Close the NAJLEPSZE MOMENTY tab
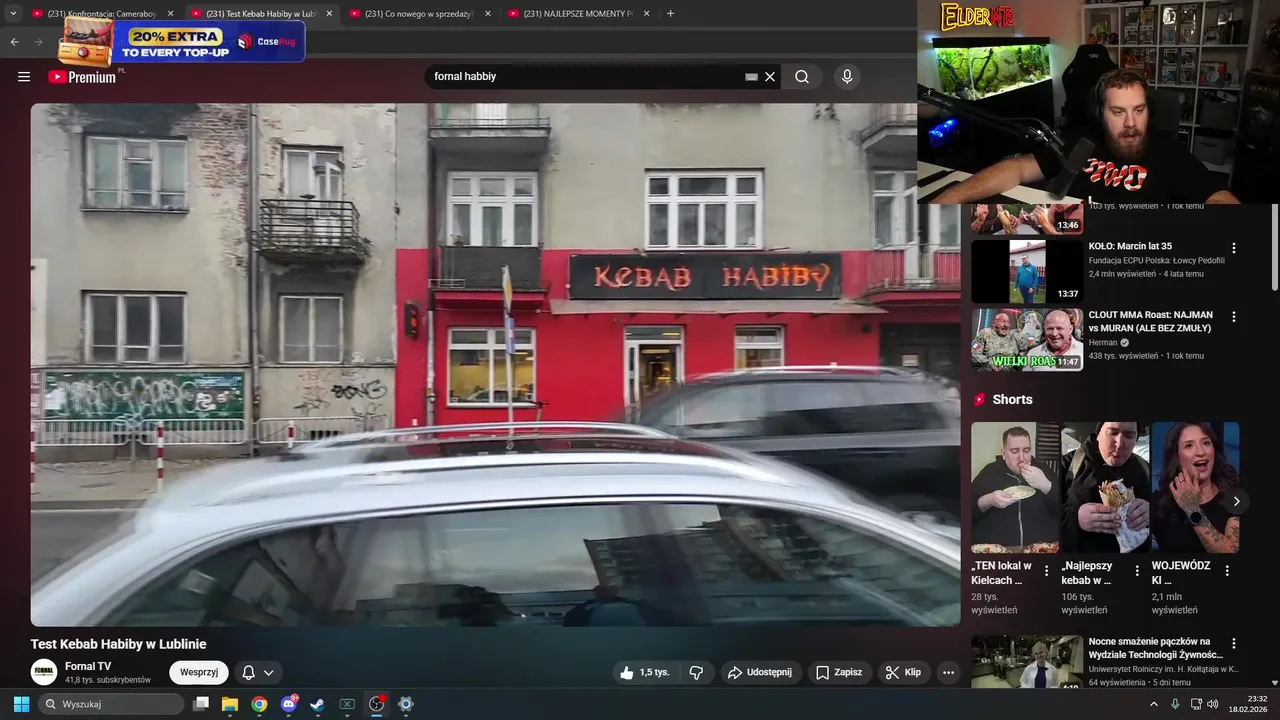The image size is (1280, 720). tap(646, 14)
